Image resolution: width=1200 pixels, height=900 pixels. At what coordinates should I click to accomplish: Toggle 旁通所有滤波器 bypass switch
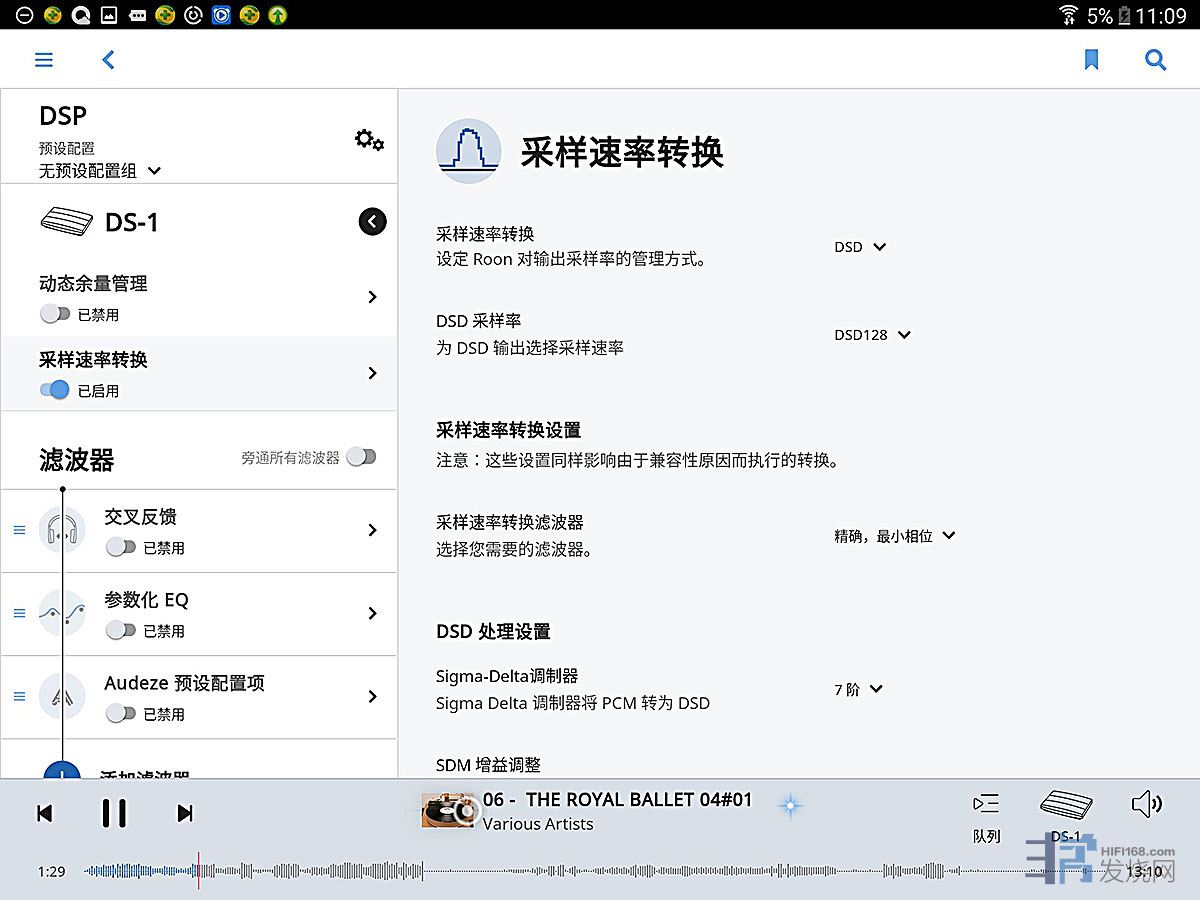pyautogui.click(x=361, y=457)
